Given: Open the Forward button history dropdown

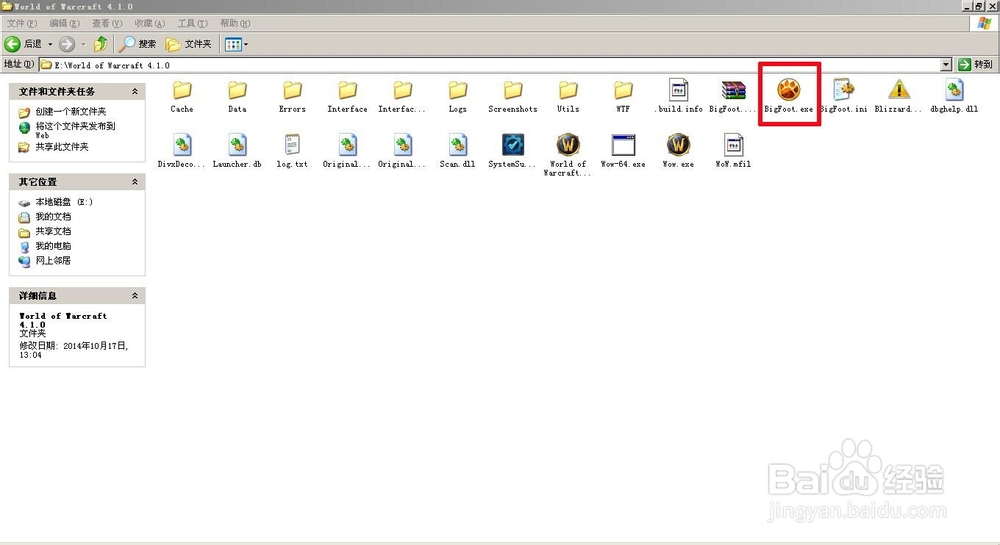Looking at the screenshot, I should tap(84, 44).
